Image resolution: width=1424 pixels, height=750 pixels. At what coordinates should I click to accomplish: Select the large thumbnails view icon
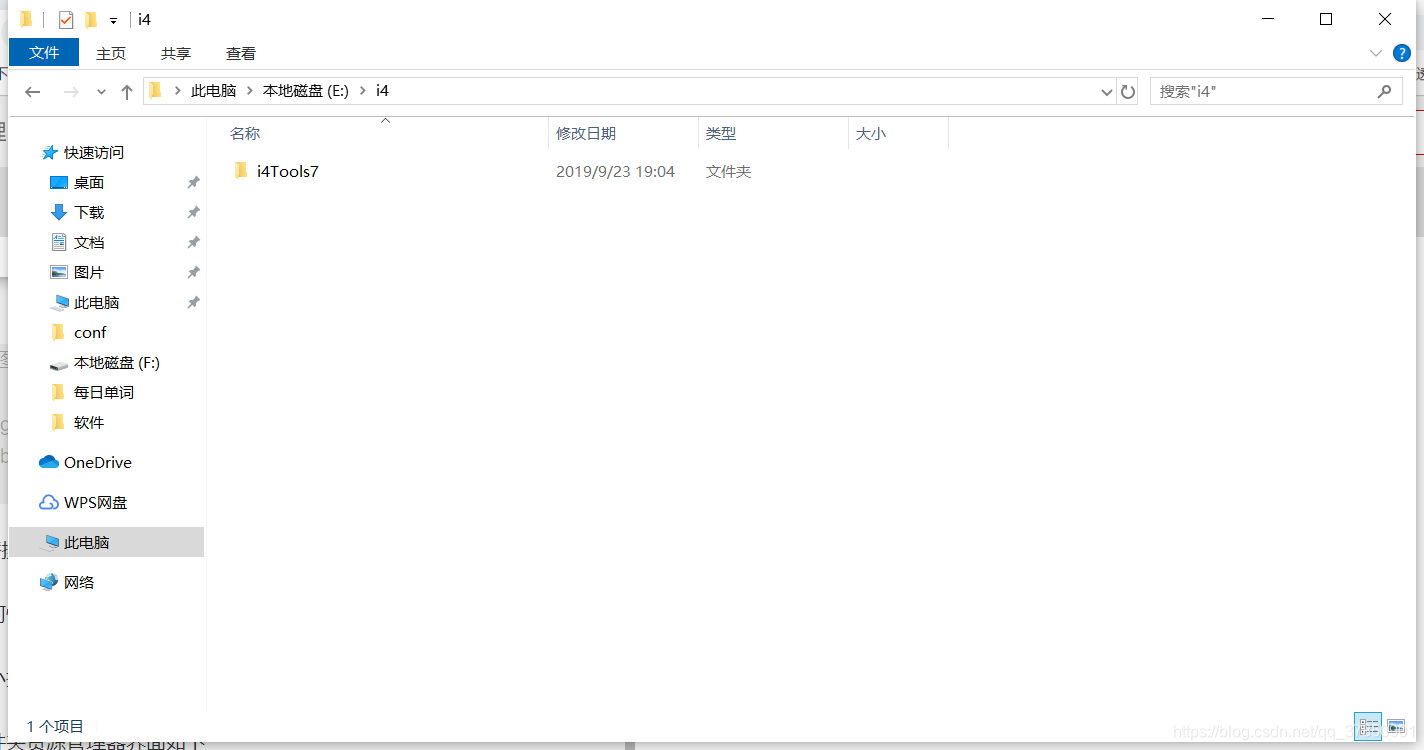1396,726
